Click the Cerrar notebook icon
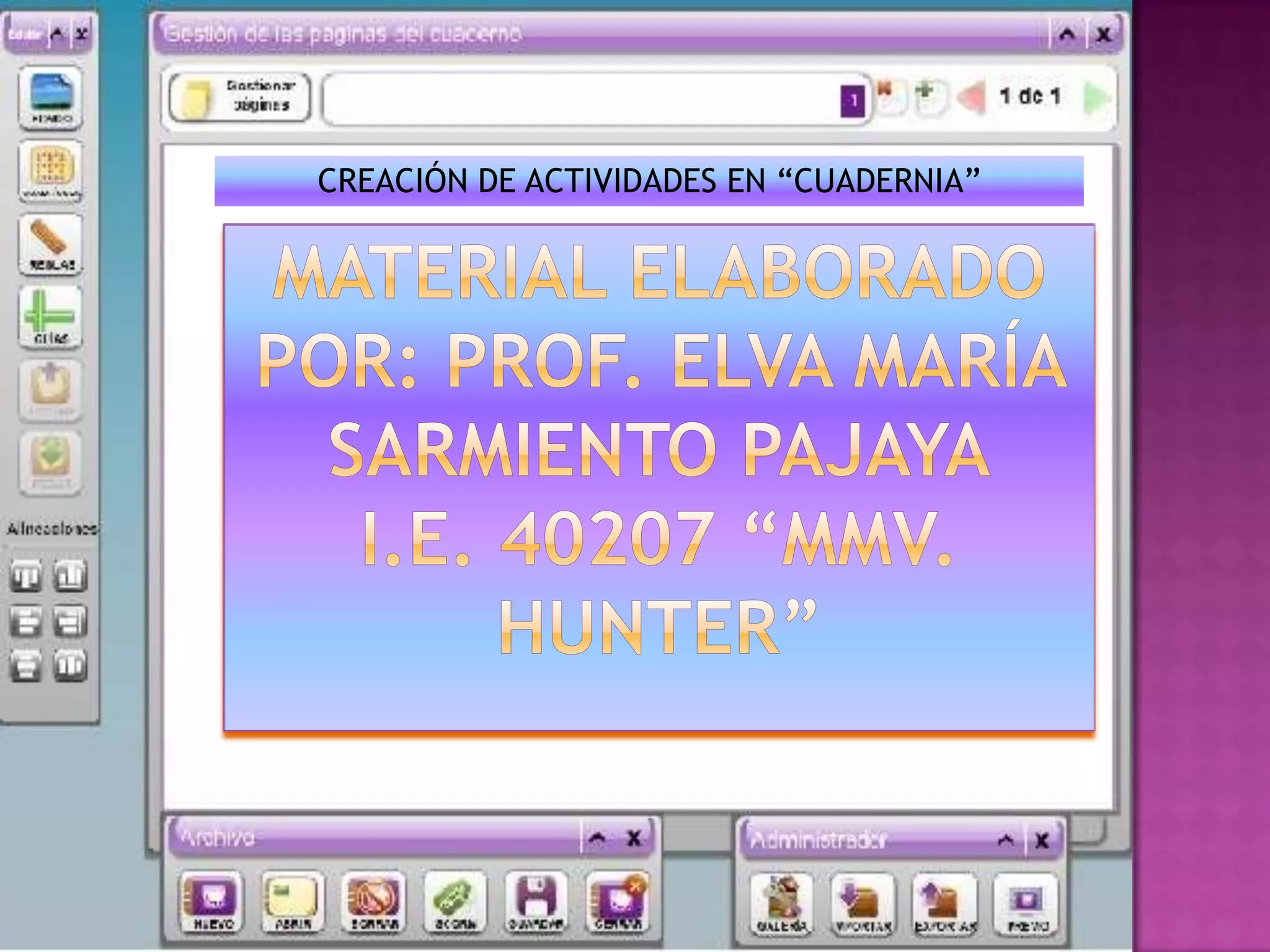 click(x=617, y=902)
